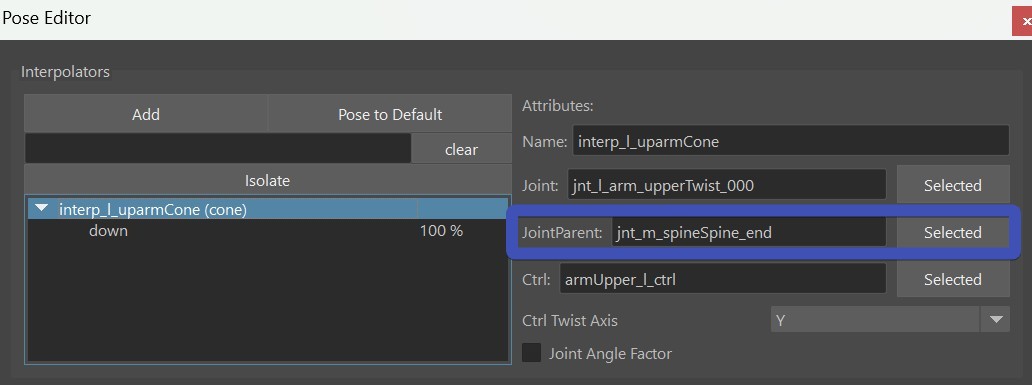Select the interp_l_uparmCone (cone) row

coord(267,209)
